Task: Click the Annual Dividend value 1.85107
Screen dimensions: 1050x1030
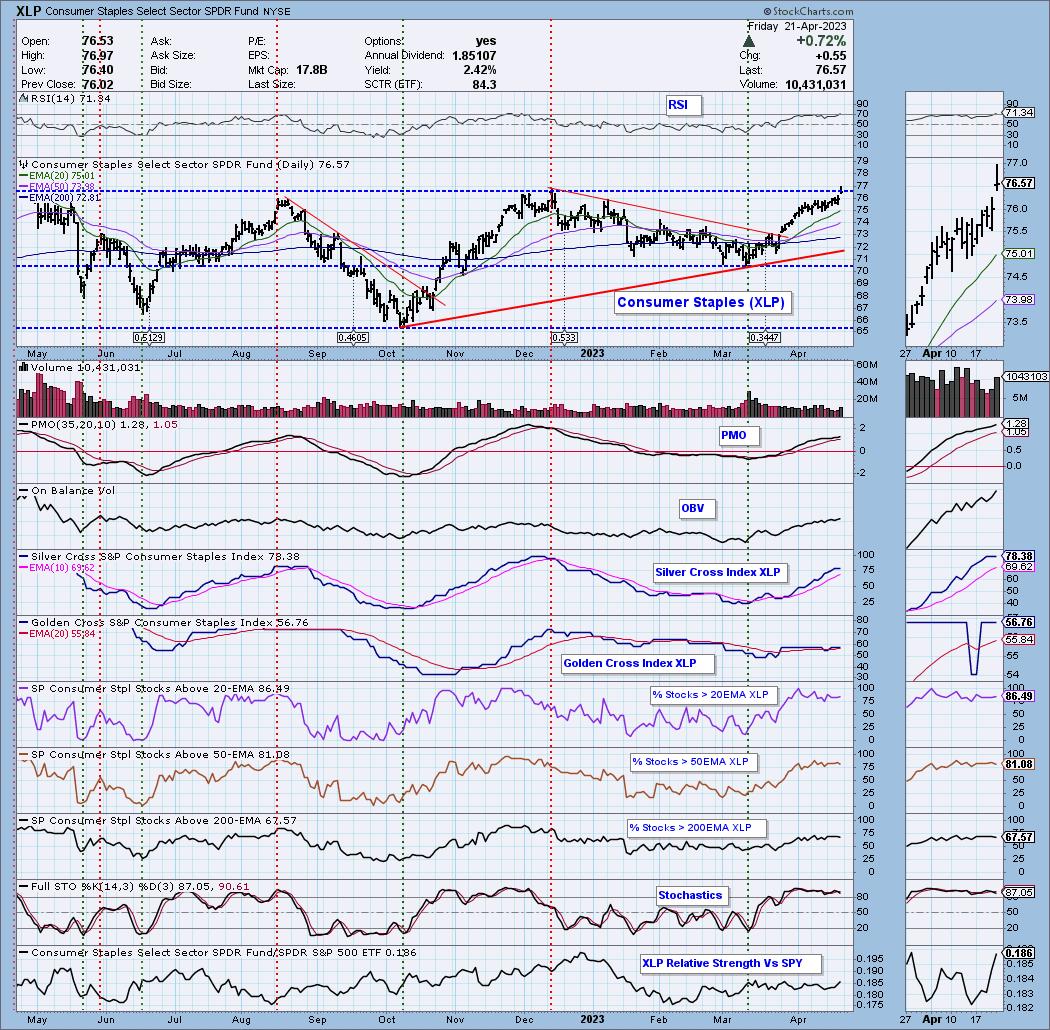Action: point(473,56)
